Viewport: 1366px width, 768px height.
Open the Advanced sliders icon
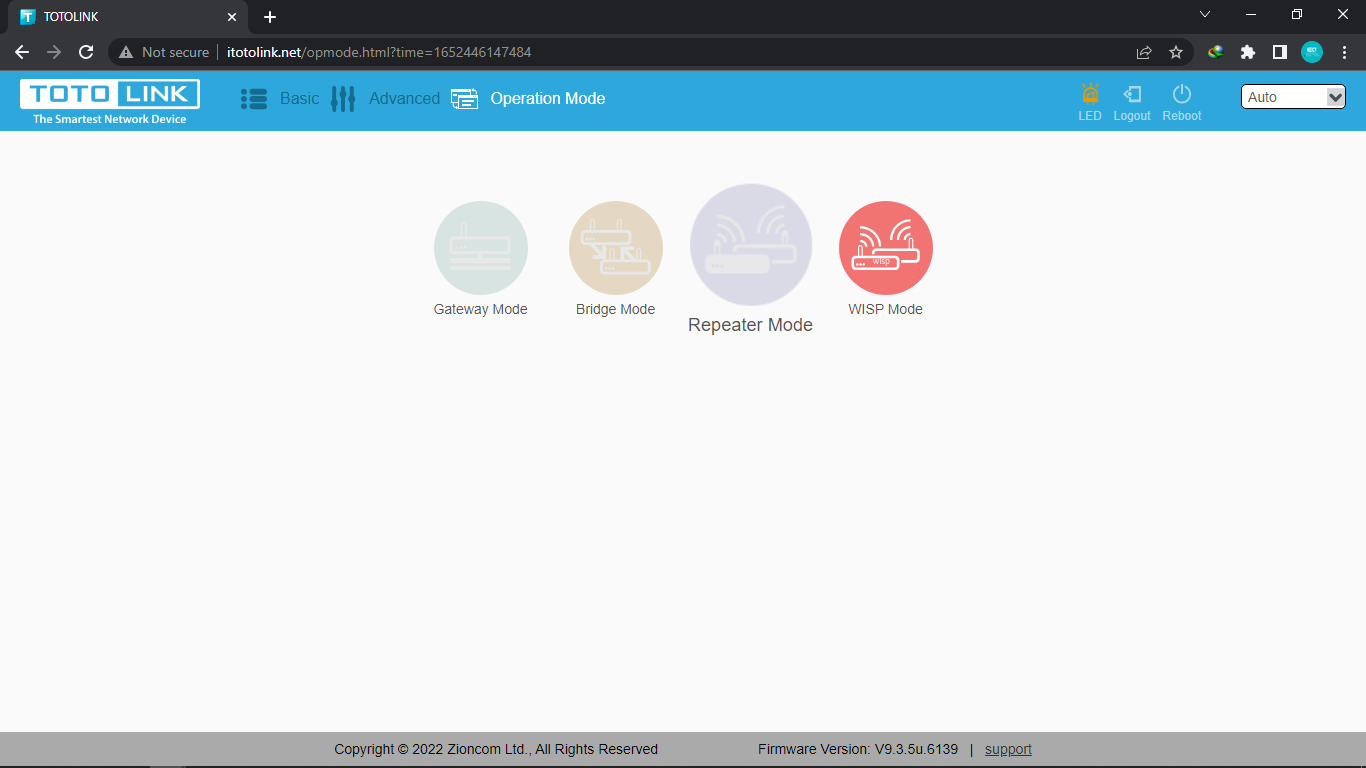[x=343, y=99]
